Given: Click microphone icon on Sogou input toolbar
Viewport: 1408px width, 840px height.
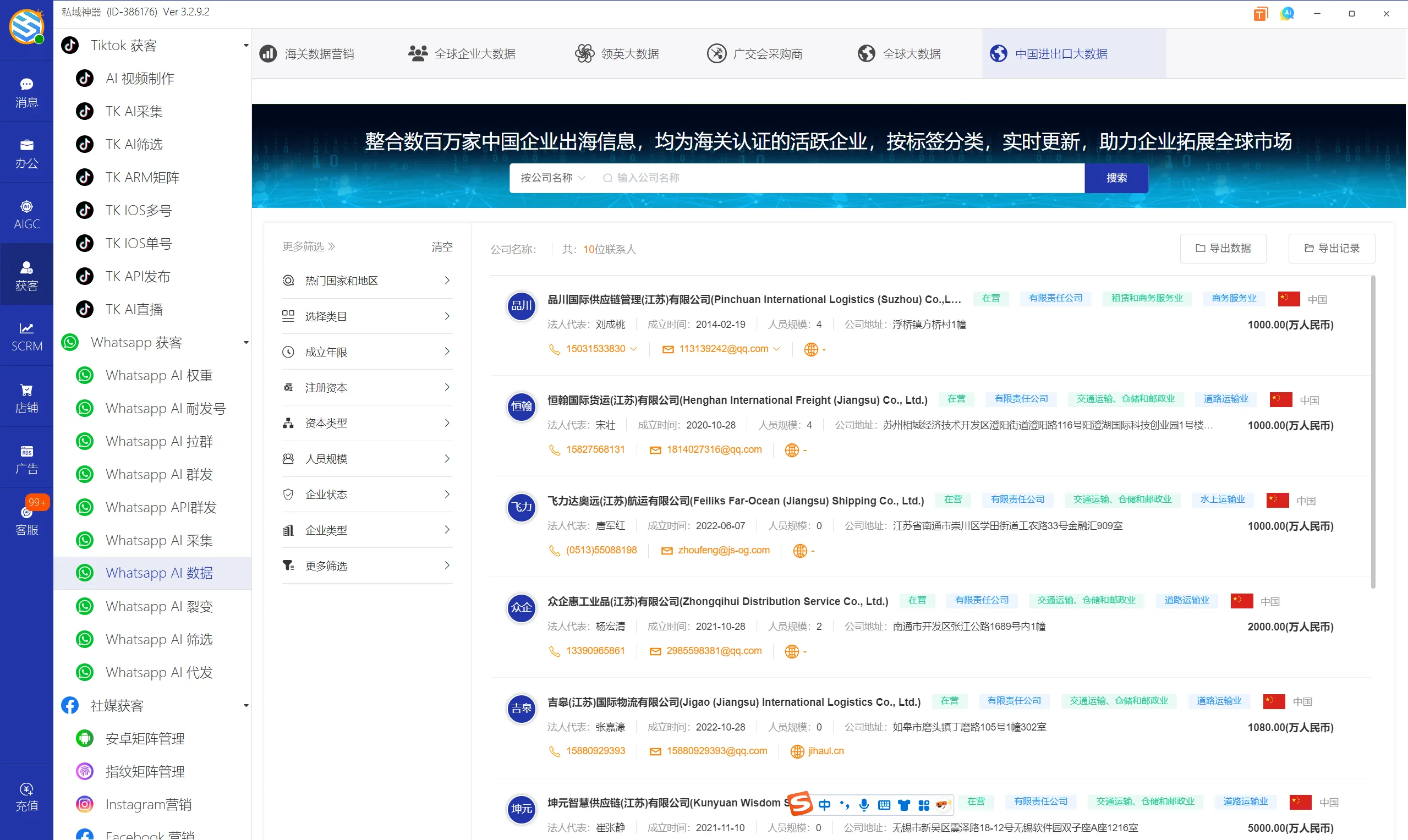Looking at the screenshot, I should 863,804.
